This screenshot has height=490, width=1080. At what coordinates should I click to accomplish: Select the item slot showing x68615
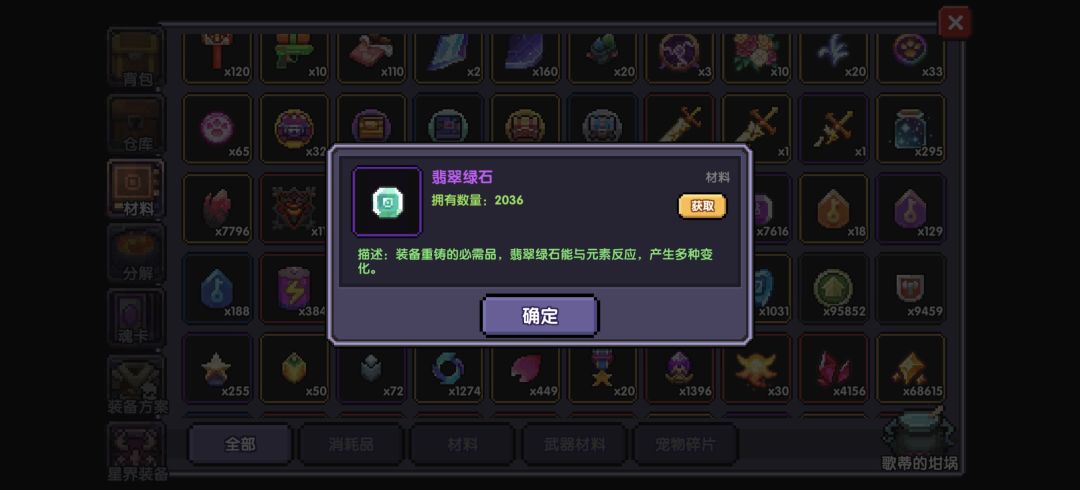click(x=911, y=369)
